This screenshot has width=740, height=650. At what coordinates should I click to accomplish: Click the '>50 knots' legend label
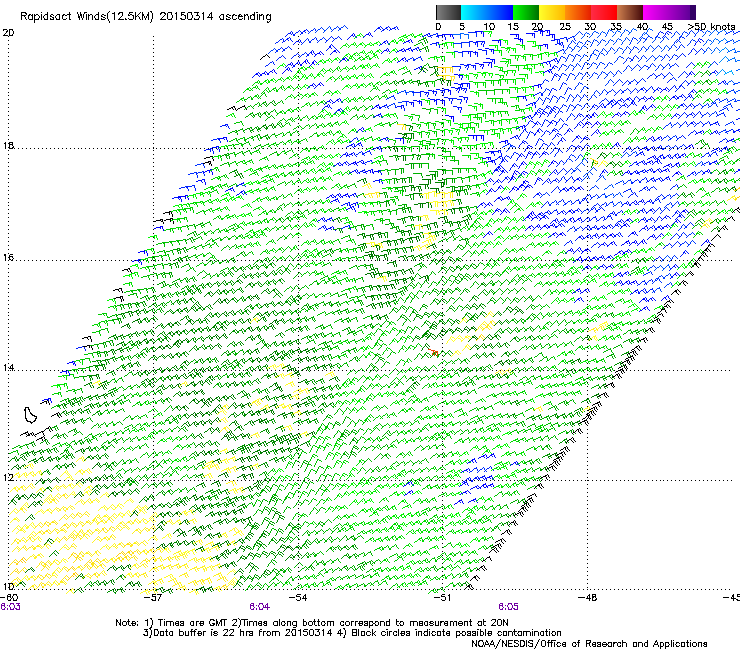pyautogui.click(x=711, y=27)
